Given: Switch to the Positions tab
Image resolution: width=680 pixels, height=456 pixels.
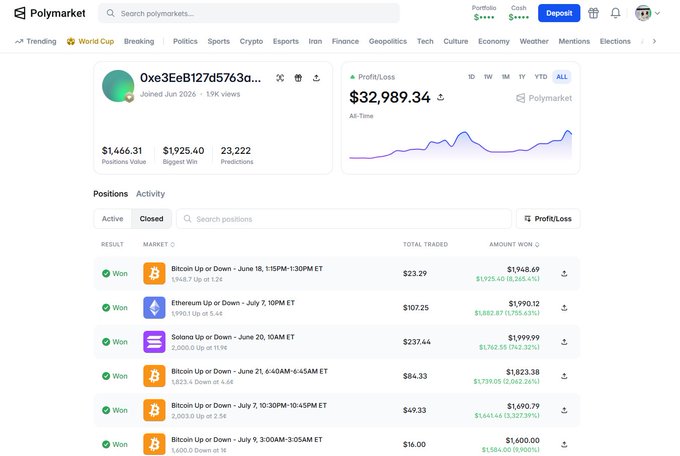Looking at the screenshot, I should pos(111,194).
